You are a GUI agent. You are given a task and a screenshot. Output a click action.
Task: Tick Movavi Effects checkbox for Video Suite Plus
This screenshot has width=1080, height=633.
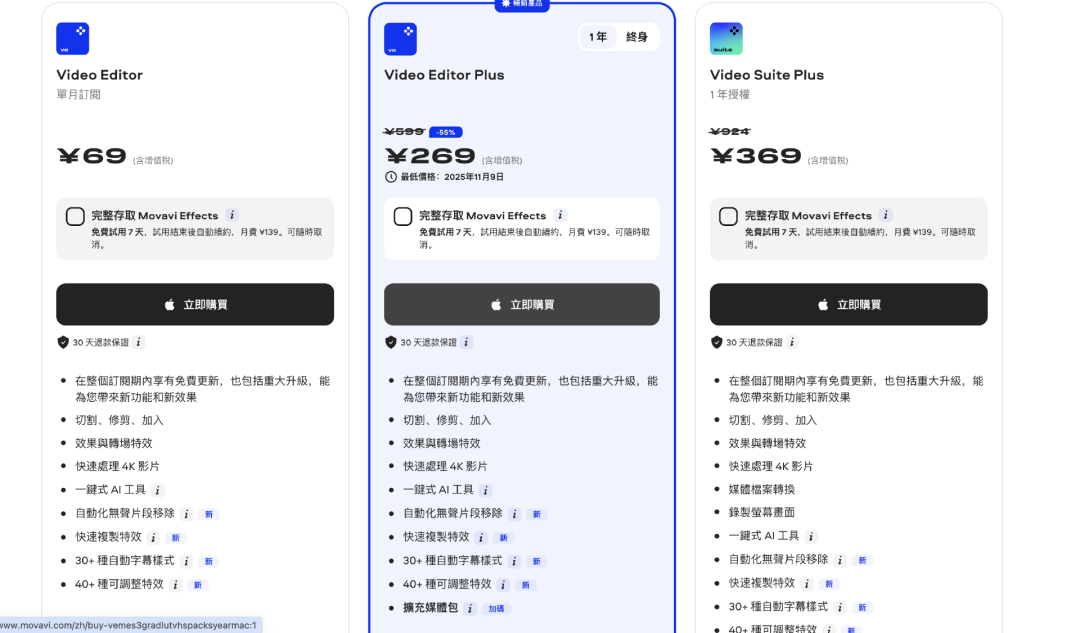click(728, 216)
